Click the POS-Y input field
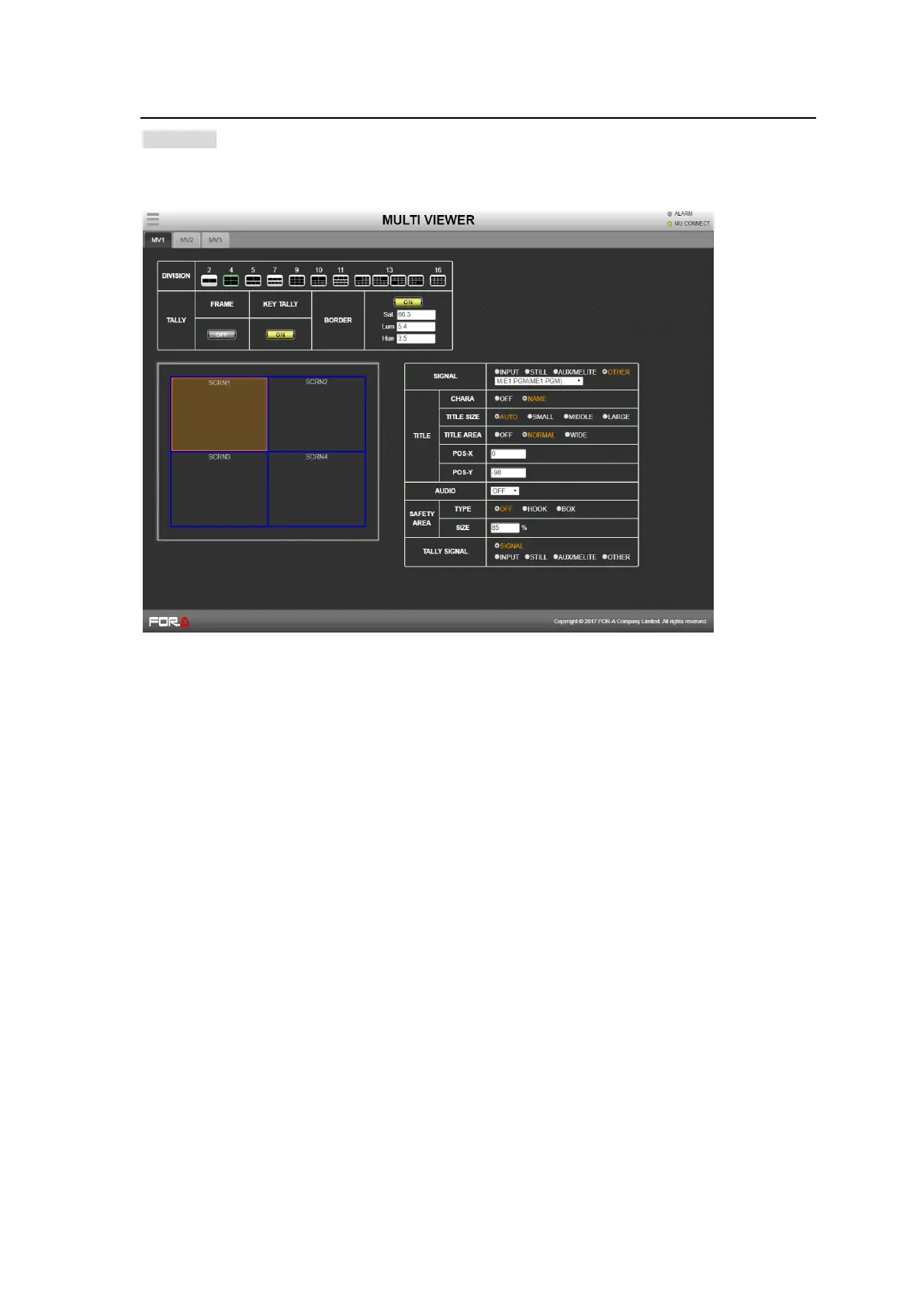This screenshot has height=1307, width=924. coord(508,473)
